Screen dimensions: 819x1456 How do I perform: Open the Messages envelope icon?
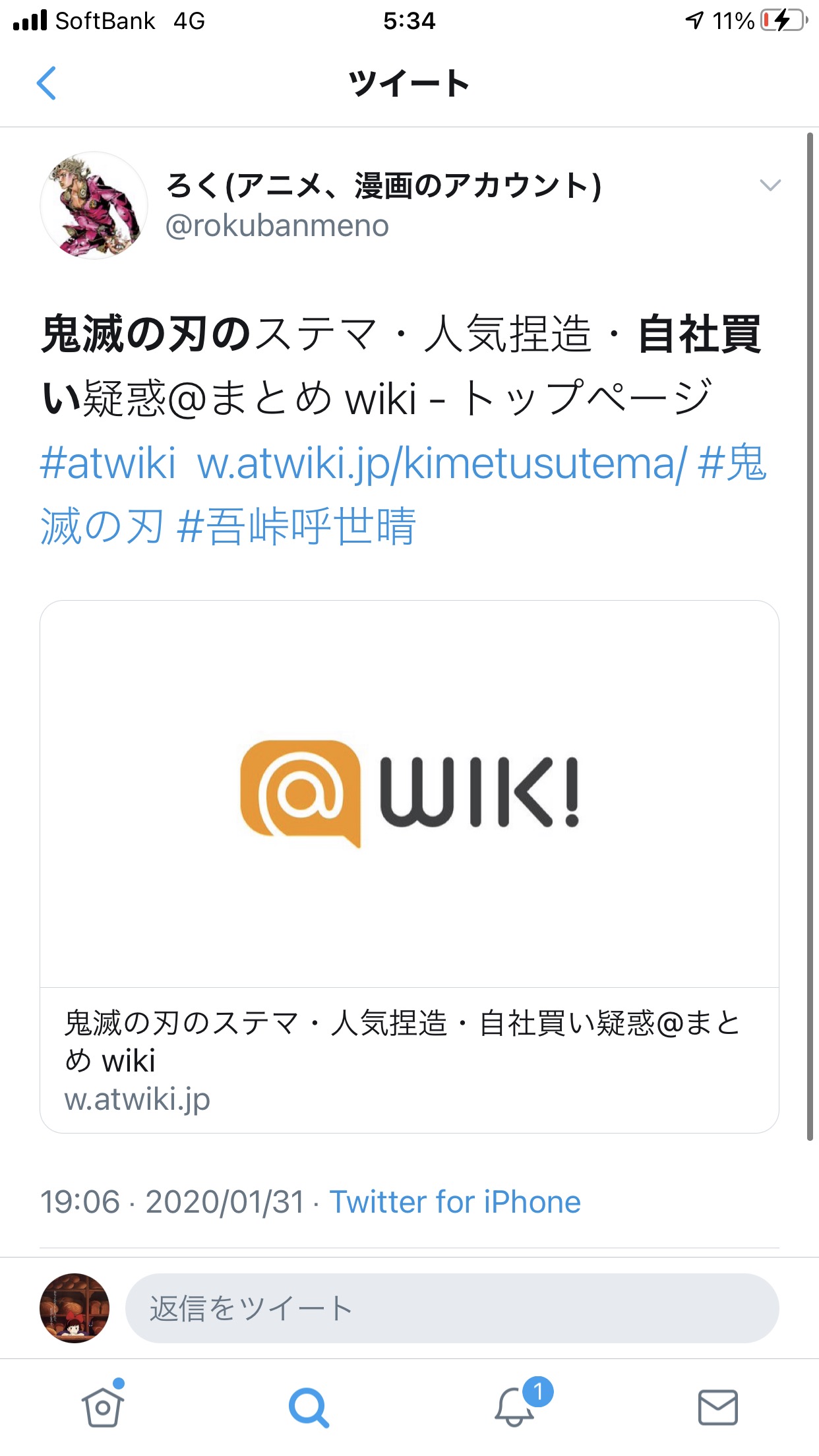tap(717, 1407)
